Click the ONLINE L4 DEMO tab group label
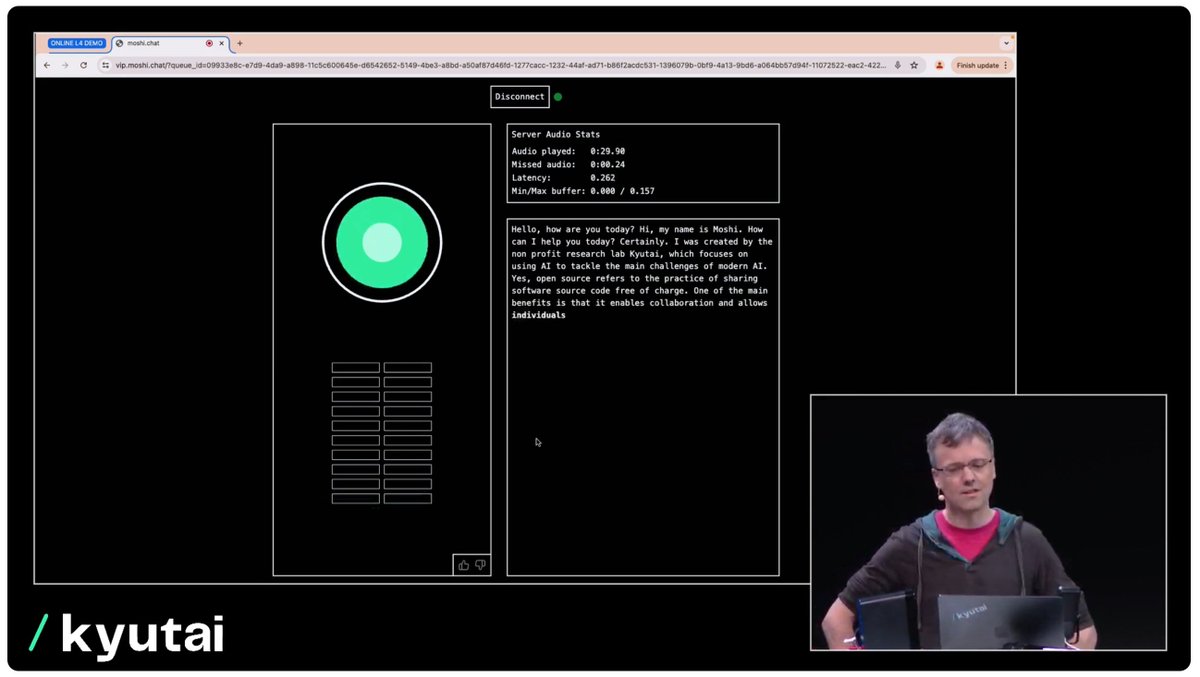1200x677 pixels. 77,43
